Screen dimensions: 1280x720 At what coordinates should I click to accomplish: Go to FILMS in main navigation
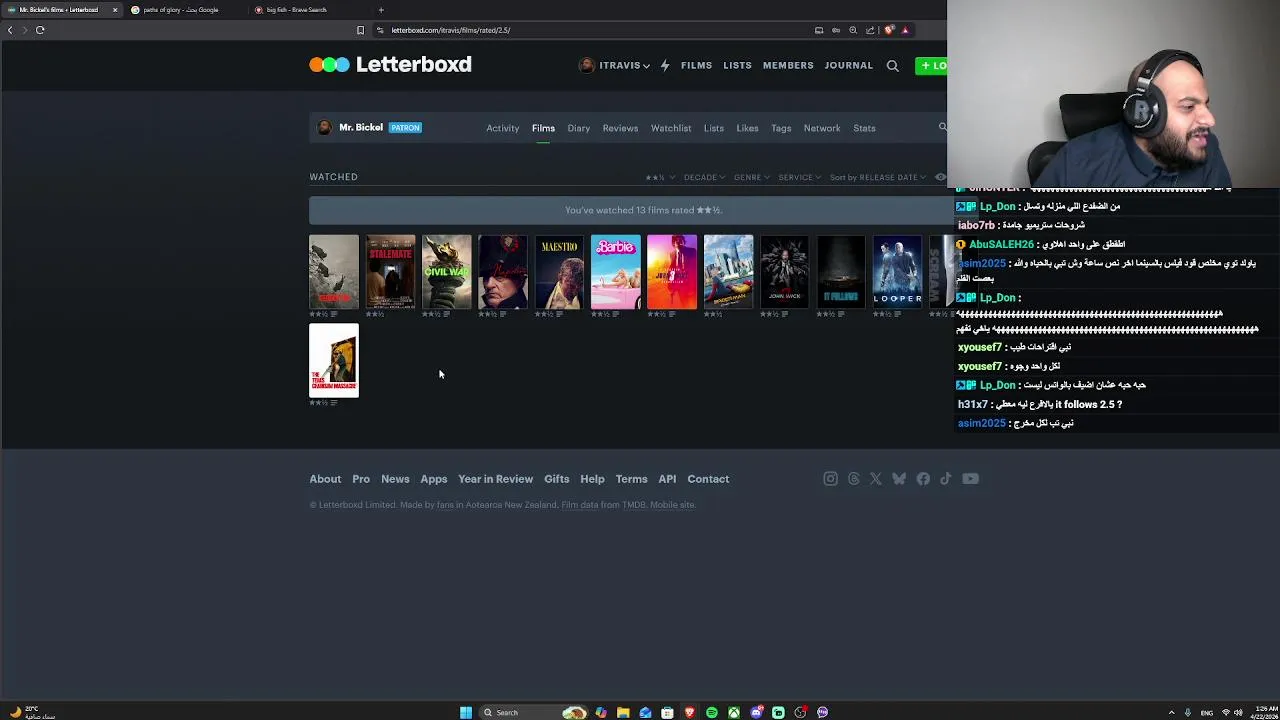pos(697,66)
